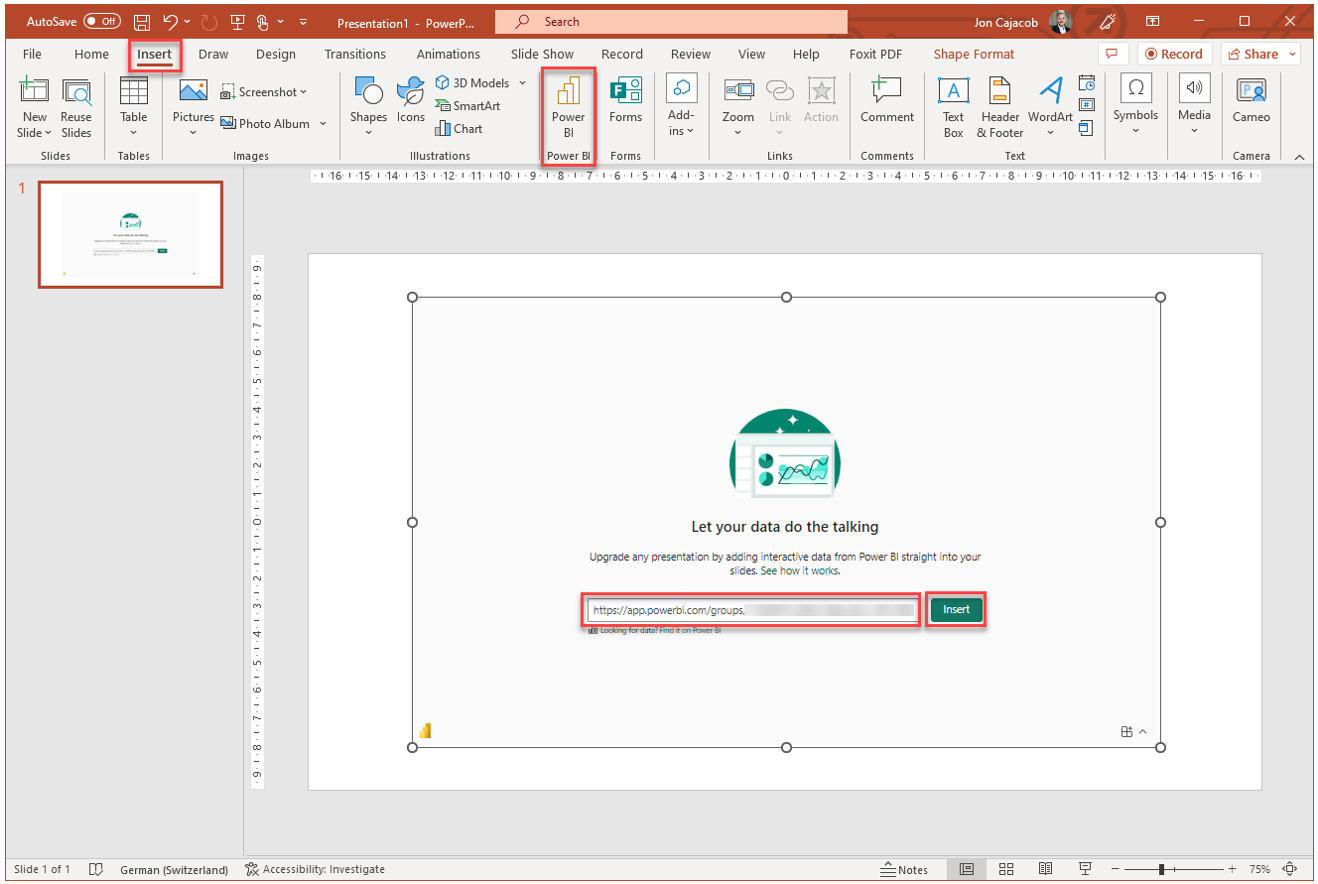Insert a Chart
Screen dimensions: 1318x884
[459, 129]
